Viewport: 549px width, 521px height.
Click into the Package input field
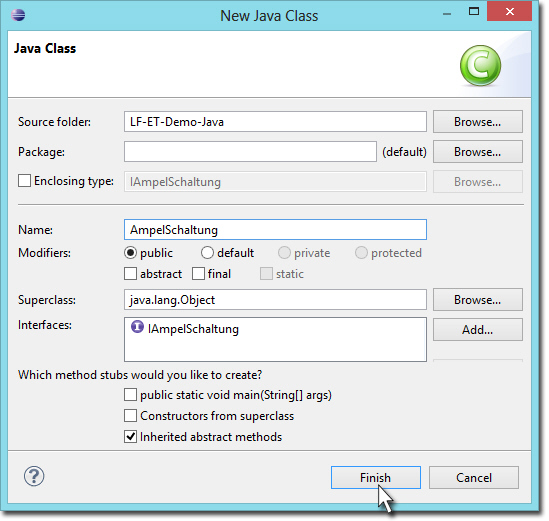click(250, 152)
